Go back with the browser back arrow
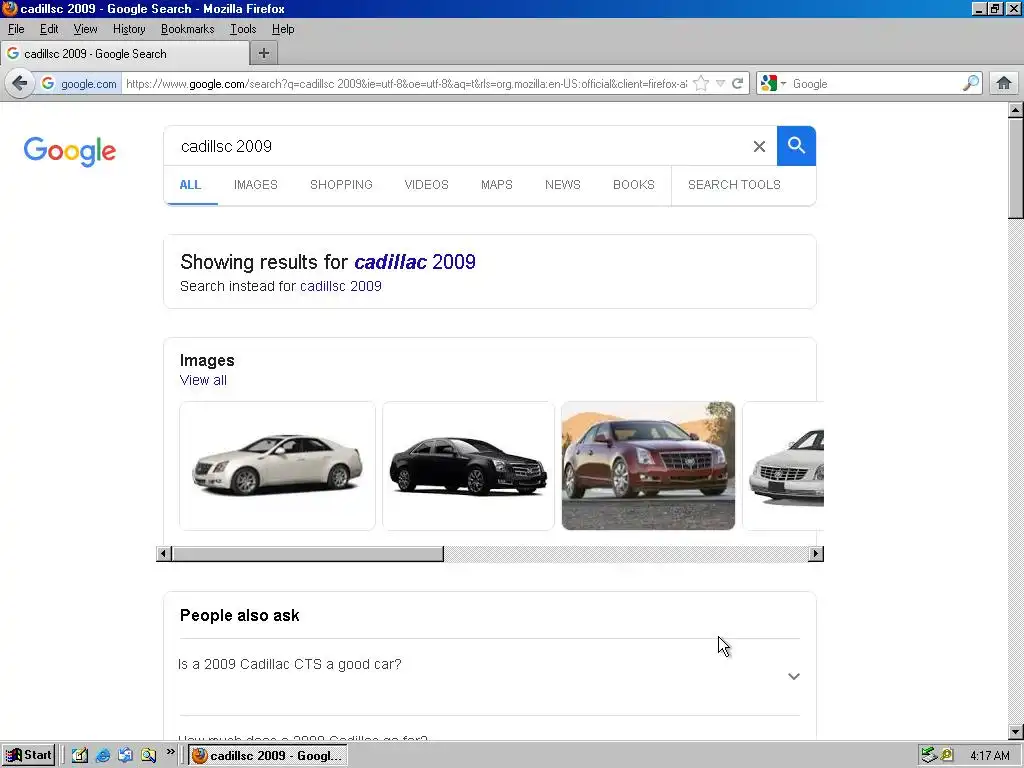 click(x=20, y=84)
